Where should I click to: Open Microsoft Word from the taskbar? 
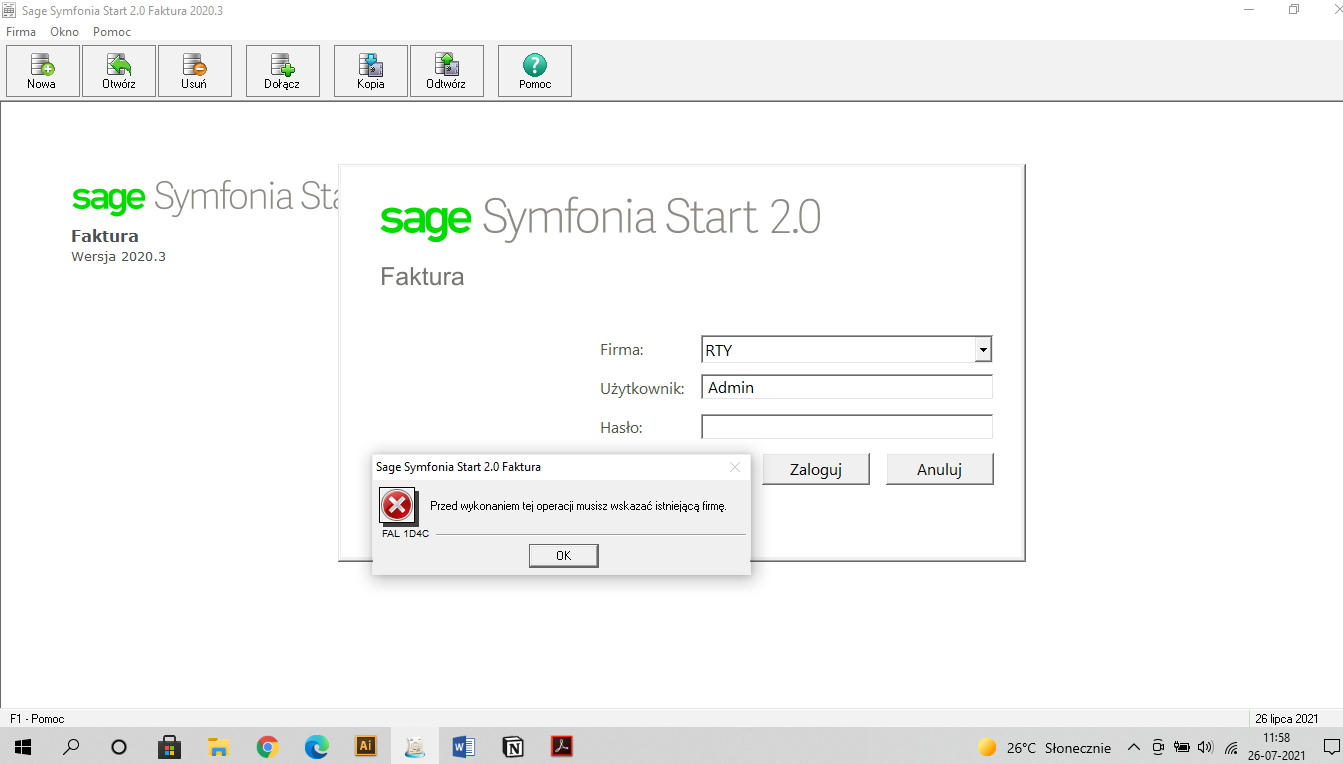tap(464, 746)
